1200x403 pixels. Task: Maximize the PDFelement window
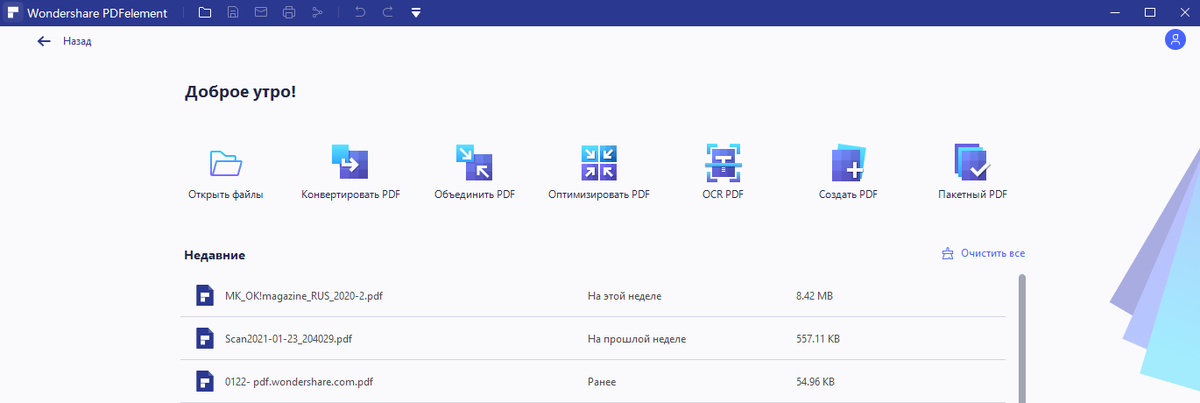[x=1150, y=13]
